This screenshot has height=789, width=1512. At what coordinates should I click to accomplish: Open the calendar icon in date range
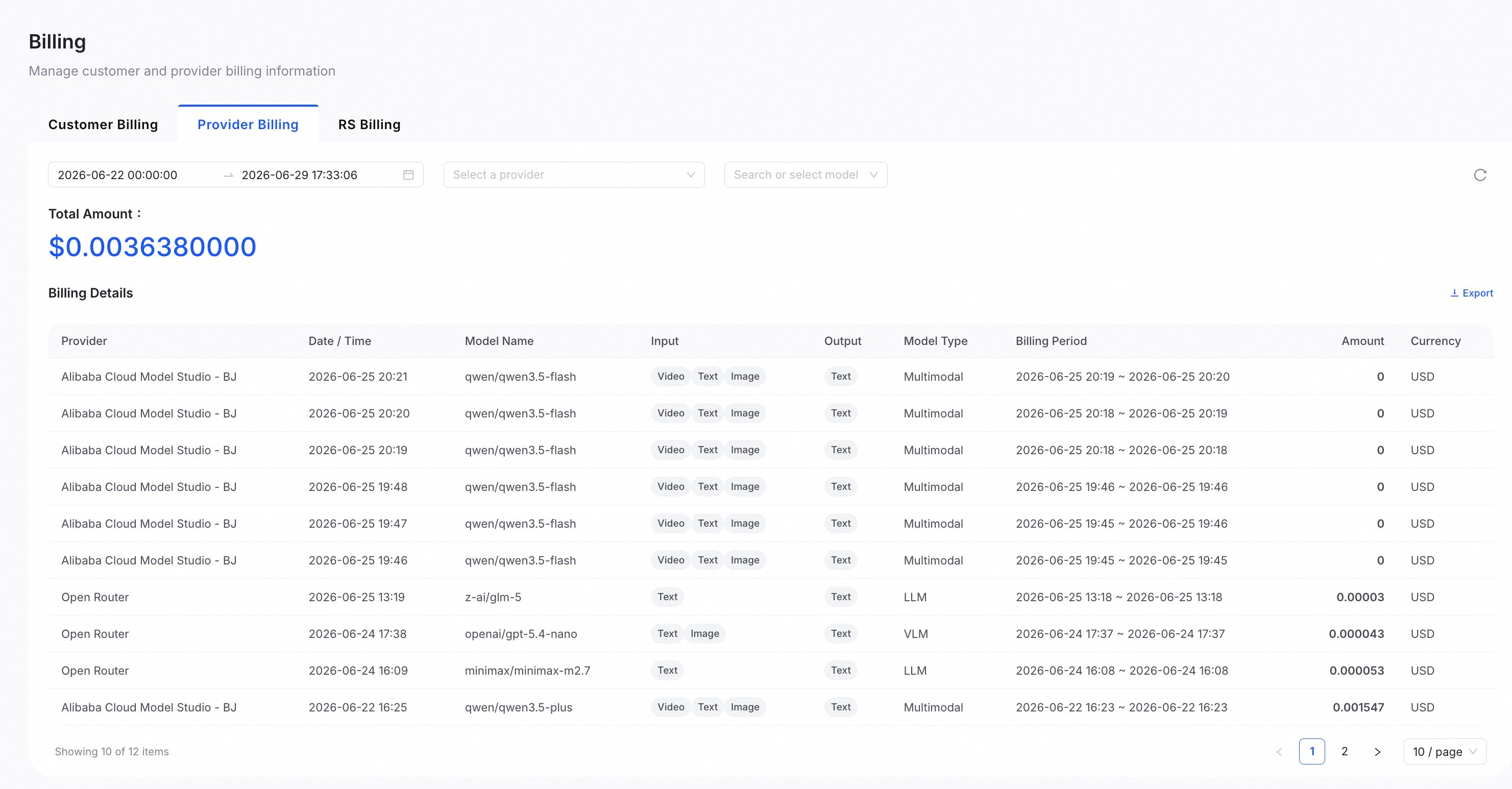(408, 175)
